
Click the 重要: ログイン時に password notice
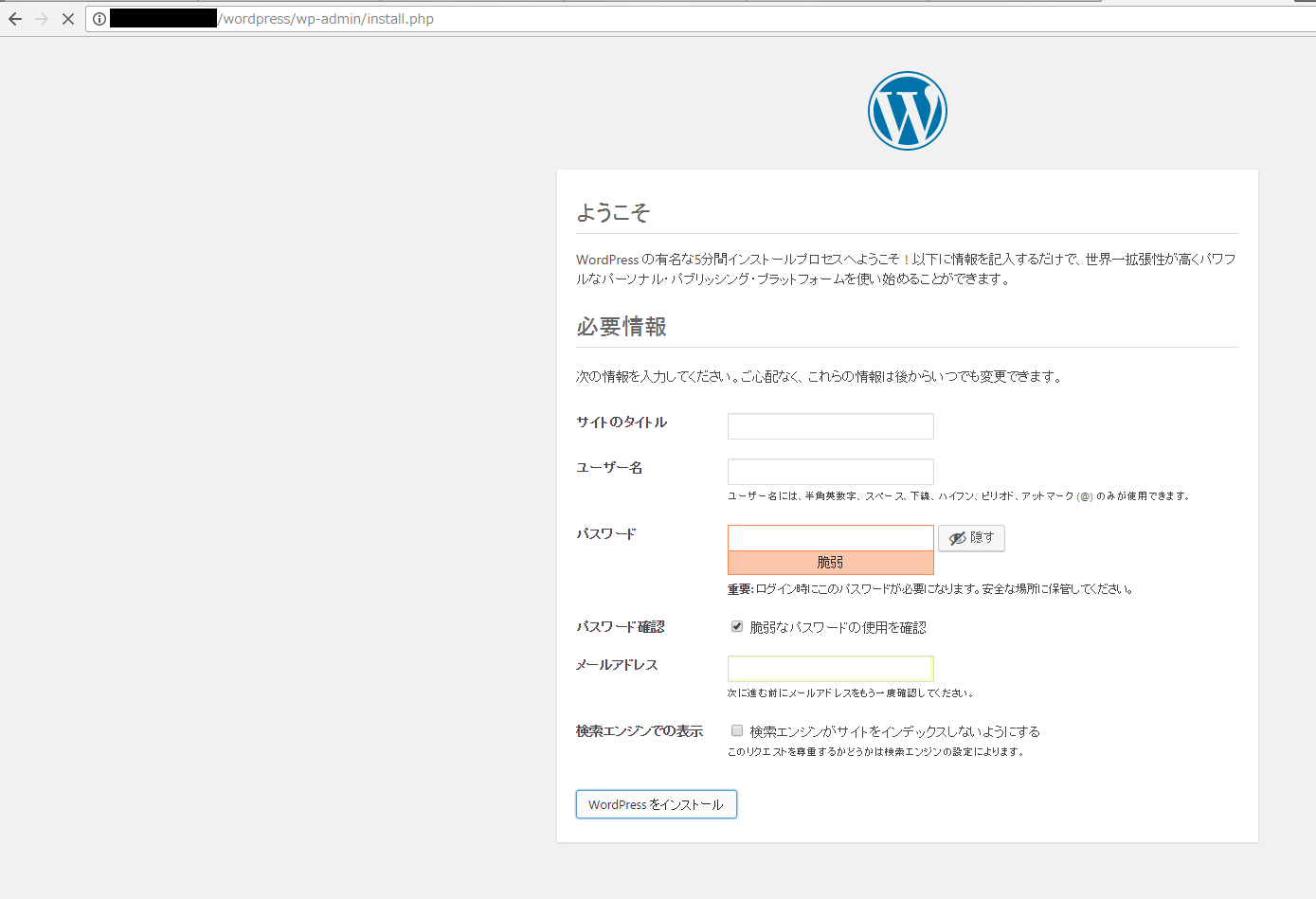(931, 589)
